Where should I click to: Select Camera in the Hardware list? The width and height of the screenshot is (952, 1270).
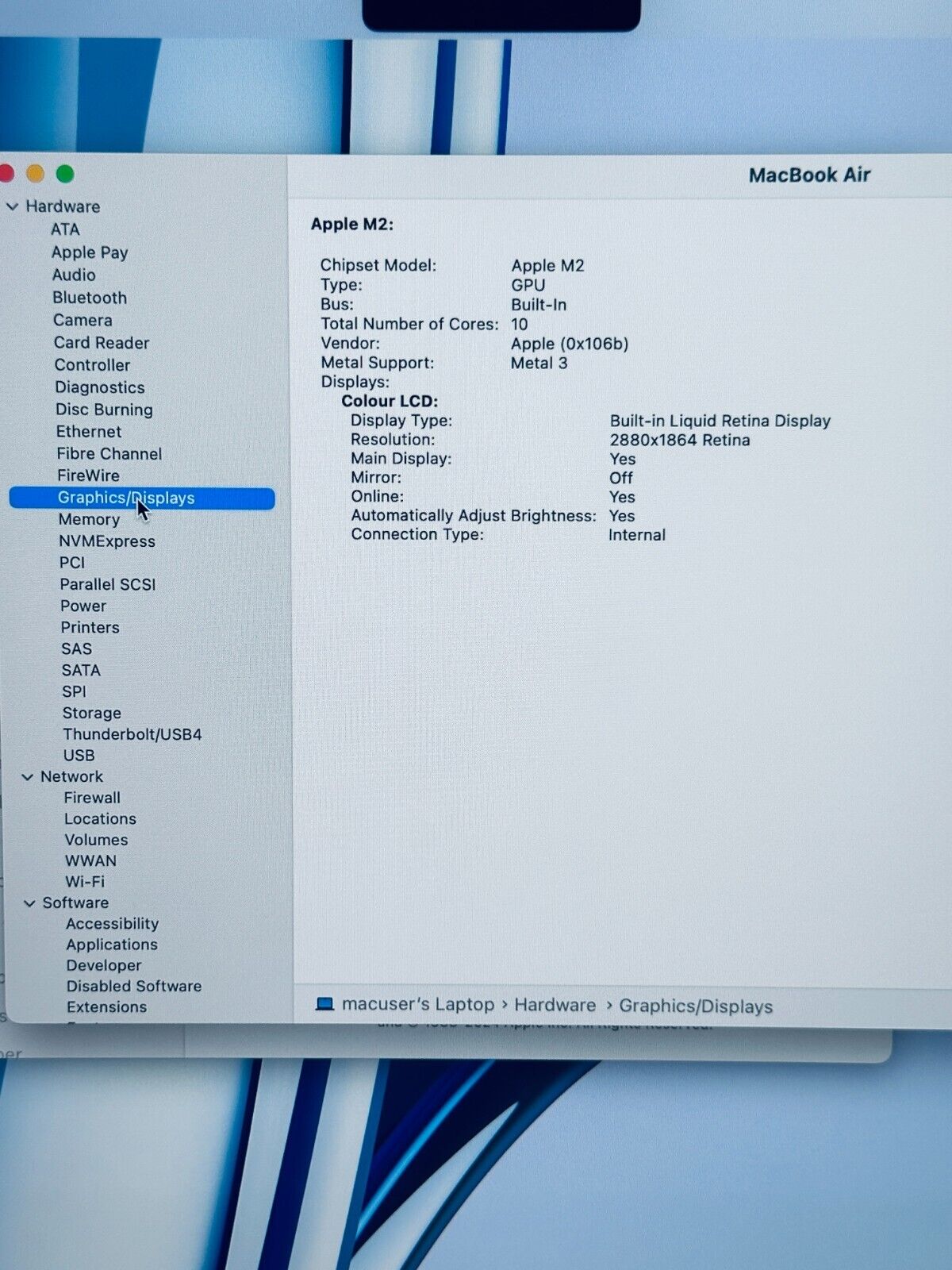(x=83, y=320)
